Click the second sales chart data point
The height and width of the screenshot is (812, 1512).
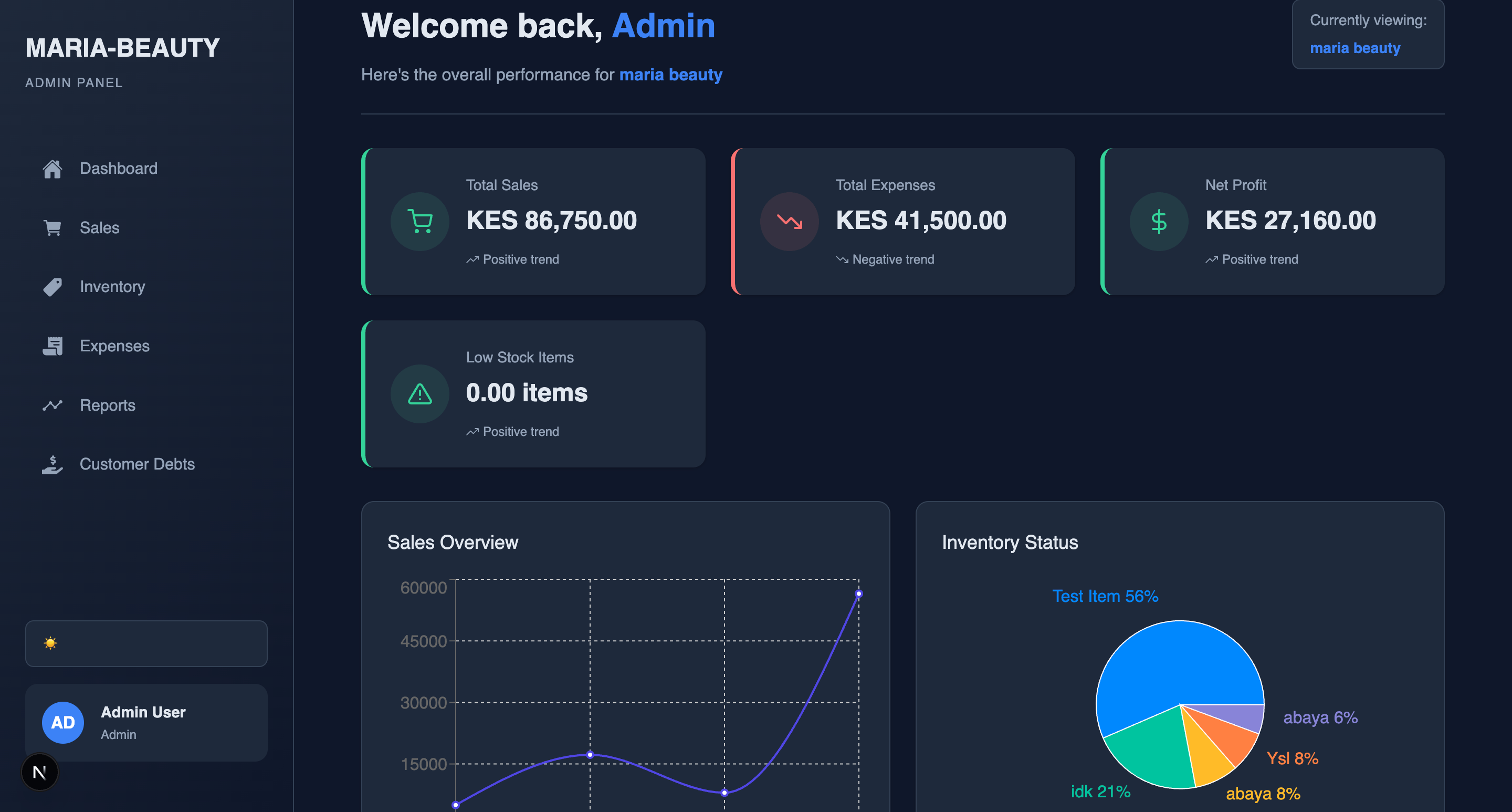[590, 754]
